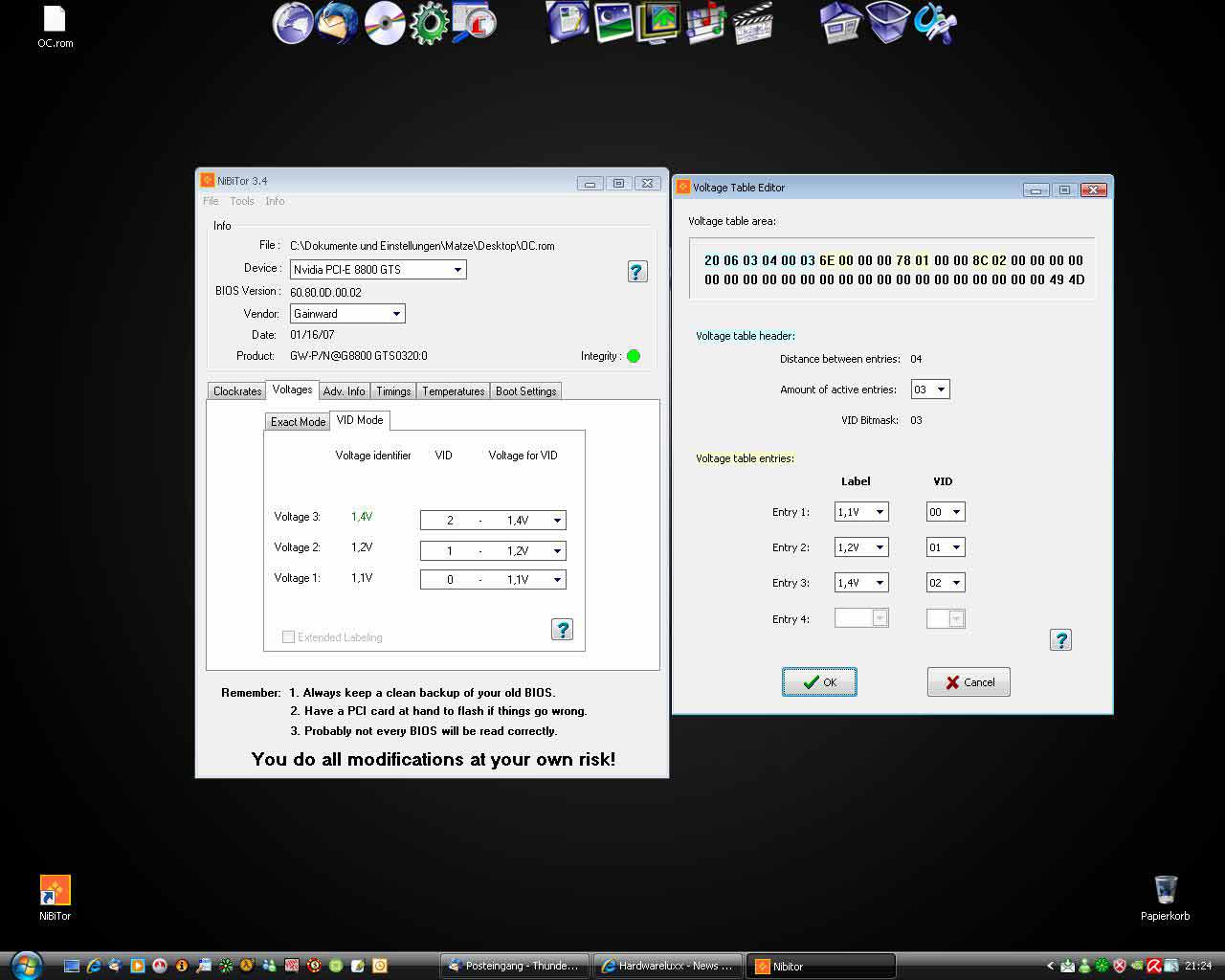1225x980 pixels.
Task: Open the Windows Start orb
Action: [26, 965]
